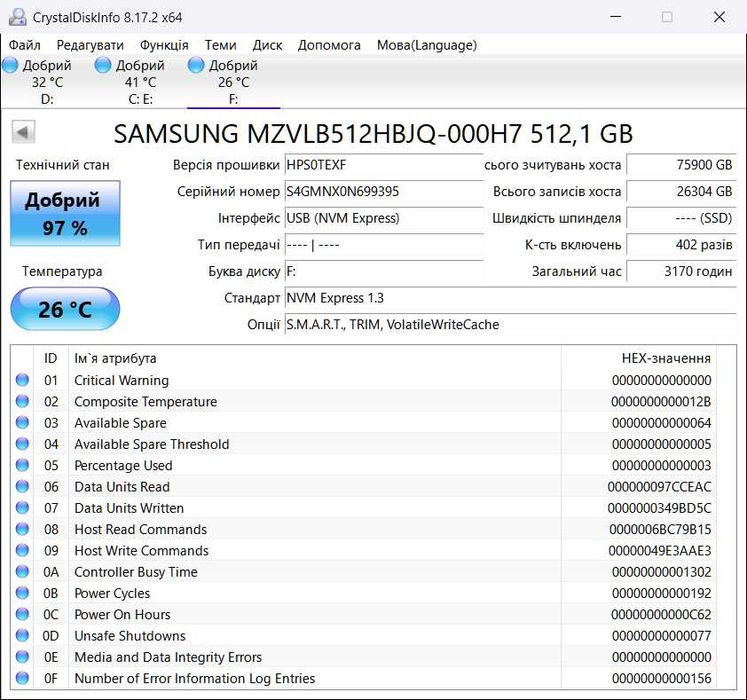Image resolution: width=747 pixels, height=700 pixels.
Task: Click total host reads value 75900 GB
Action: [x=681, y=165]
